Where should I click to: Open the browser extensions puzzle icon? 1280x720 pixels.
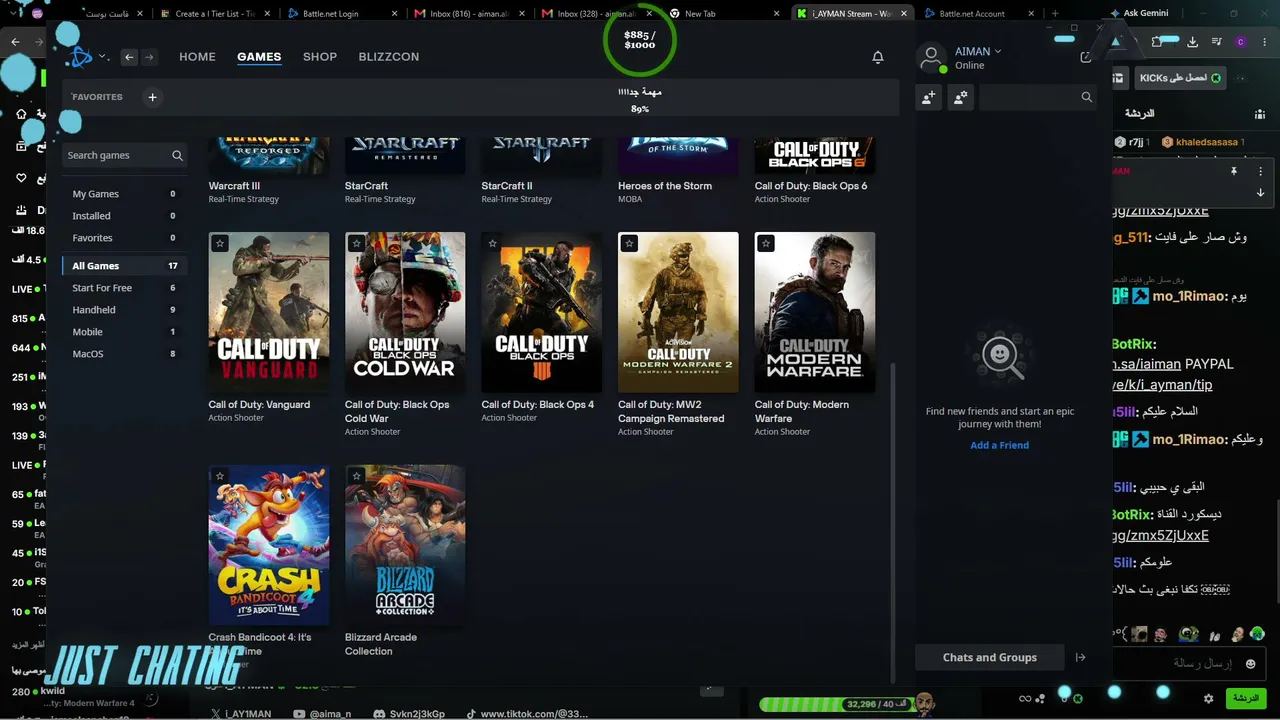click(1158, 42)
